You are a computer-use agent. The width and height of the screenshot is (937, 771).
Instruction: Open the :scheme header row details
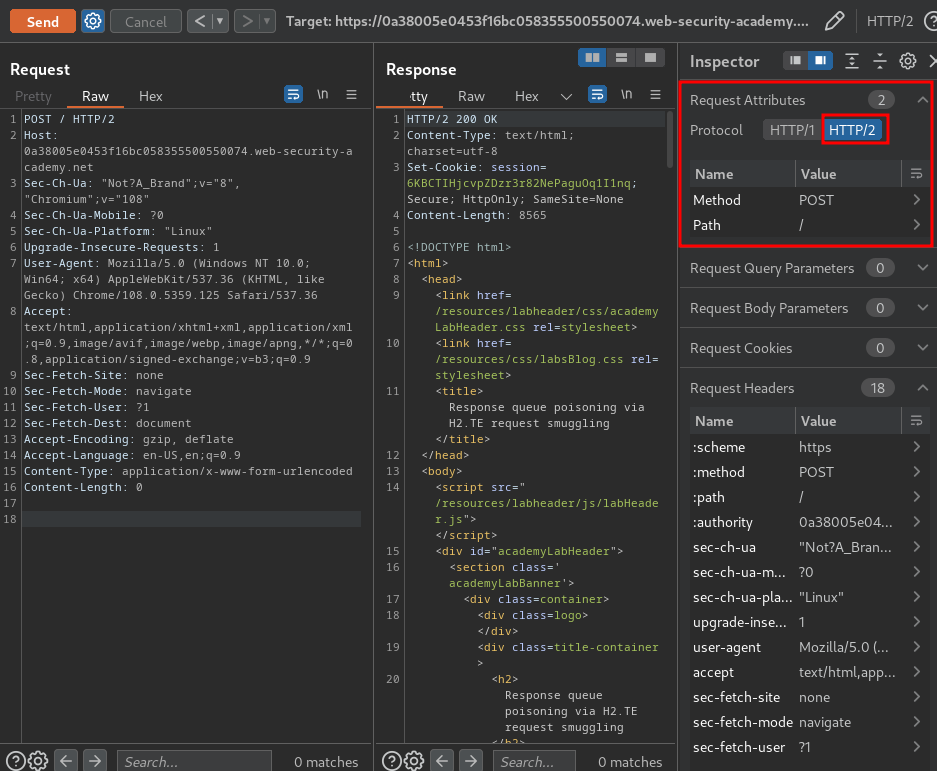916,446
